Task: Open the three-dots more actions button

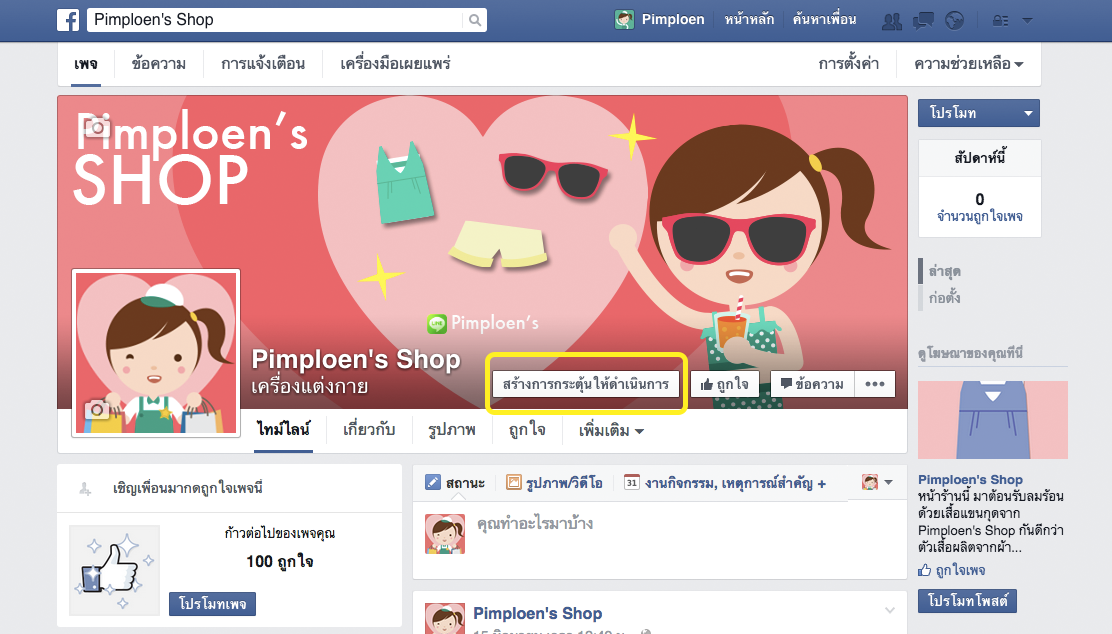Action: pos(875,384)
